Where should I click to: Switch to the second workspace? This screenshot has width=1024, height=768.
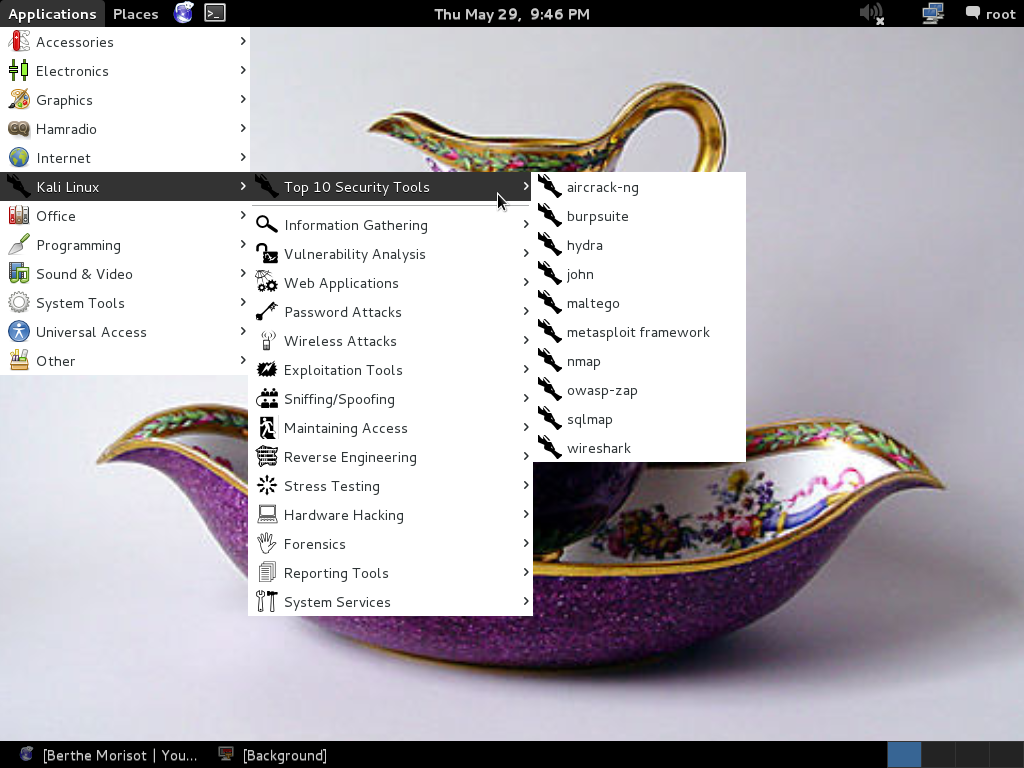click(938, 754)
